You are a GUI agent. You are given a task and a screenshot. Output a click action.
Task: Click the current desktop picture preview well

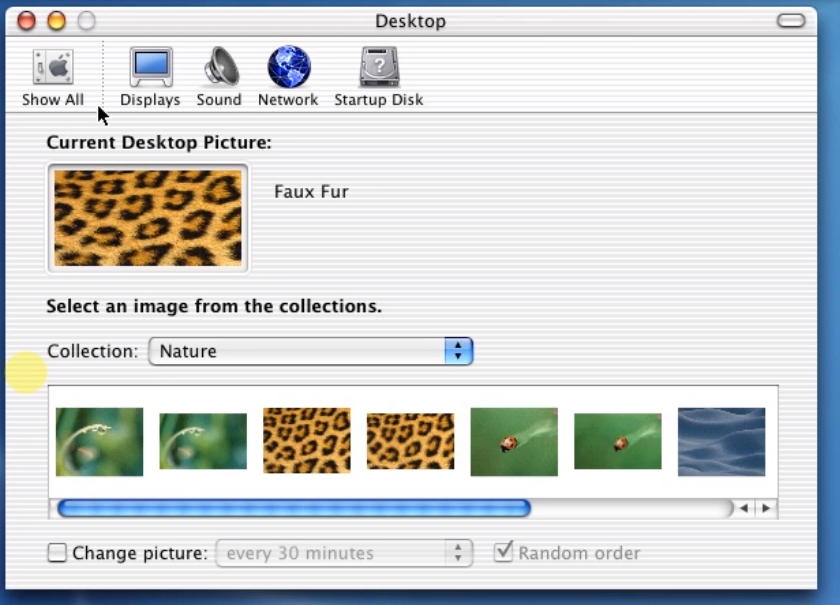(148, 218)
